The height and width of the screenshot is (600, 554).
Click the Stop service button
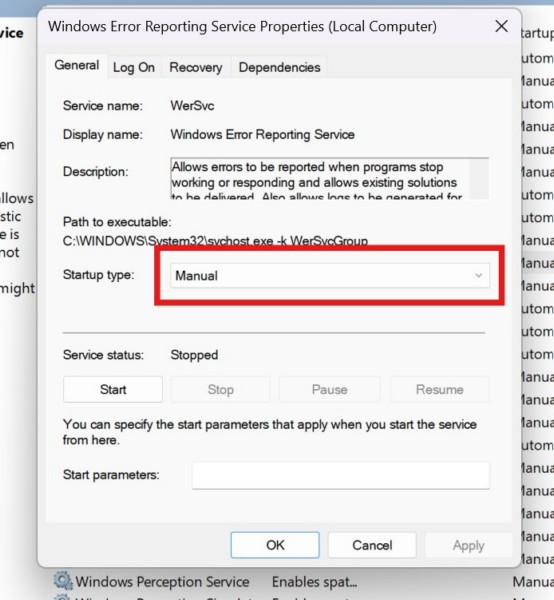point(220,390)
